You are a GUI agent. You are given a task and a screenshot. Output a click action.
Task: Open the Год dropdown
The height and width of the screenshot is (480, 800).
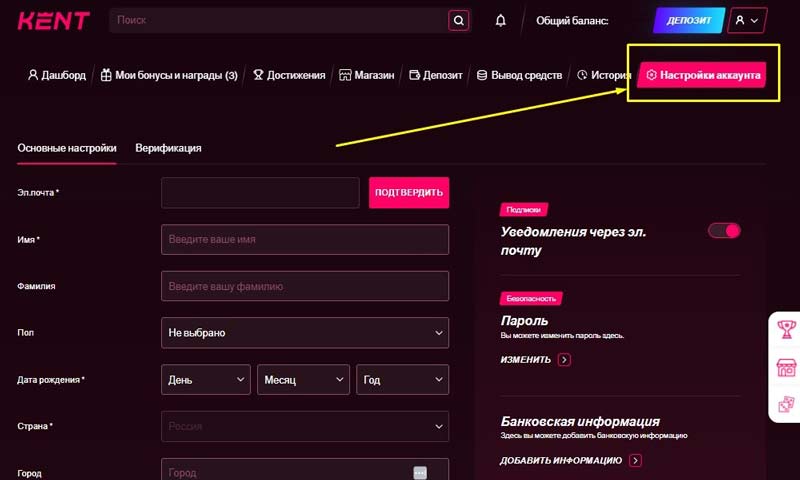click(402, 380)
